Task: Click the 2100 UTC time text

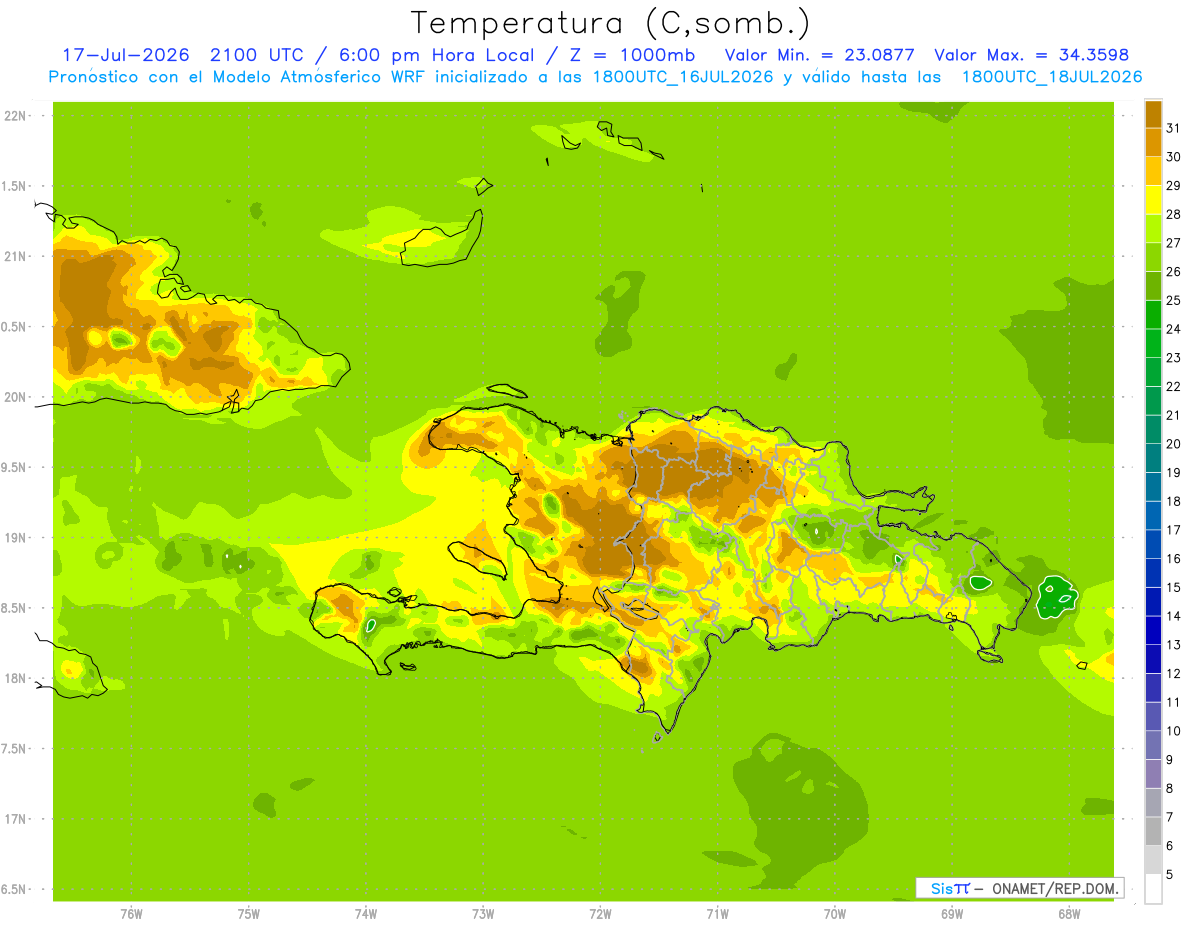Action: point(257,55)
